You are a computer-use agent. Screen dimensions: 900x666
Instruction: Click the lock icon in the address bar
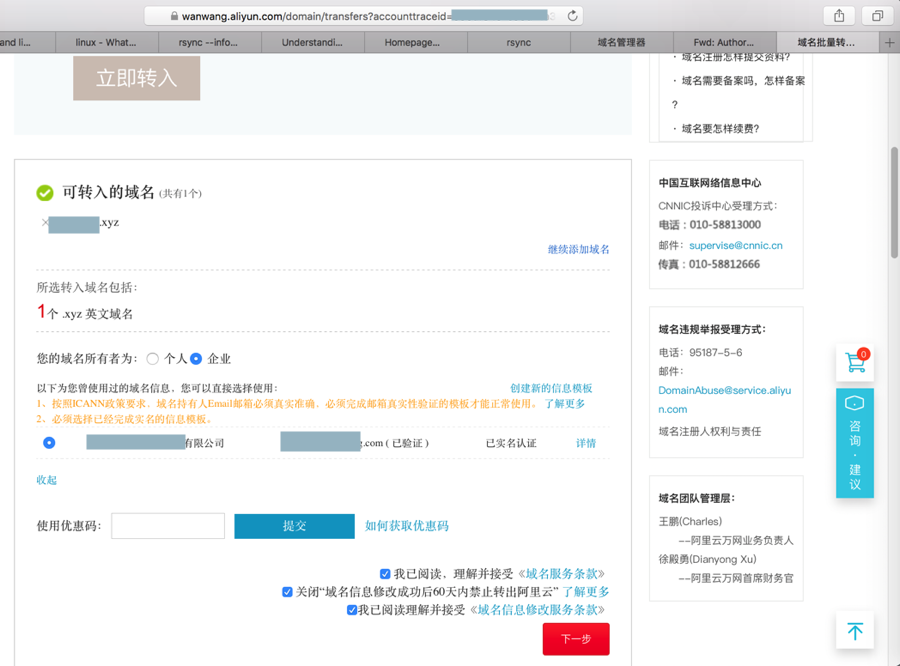(x=174, y=16)
